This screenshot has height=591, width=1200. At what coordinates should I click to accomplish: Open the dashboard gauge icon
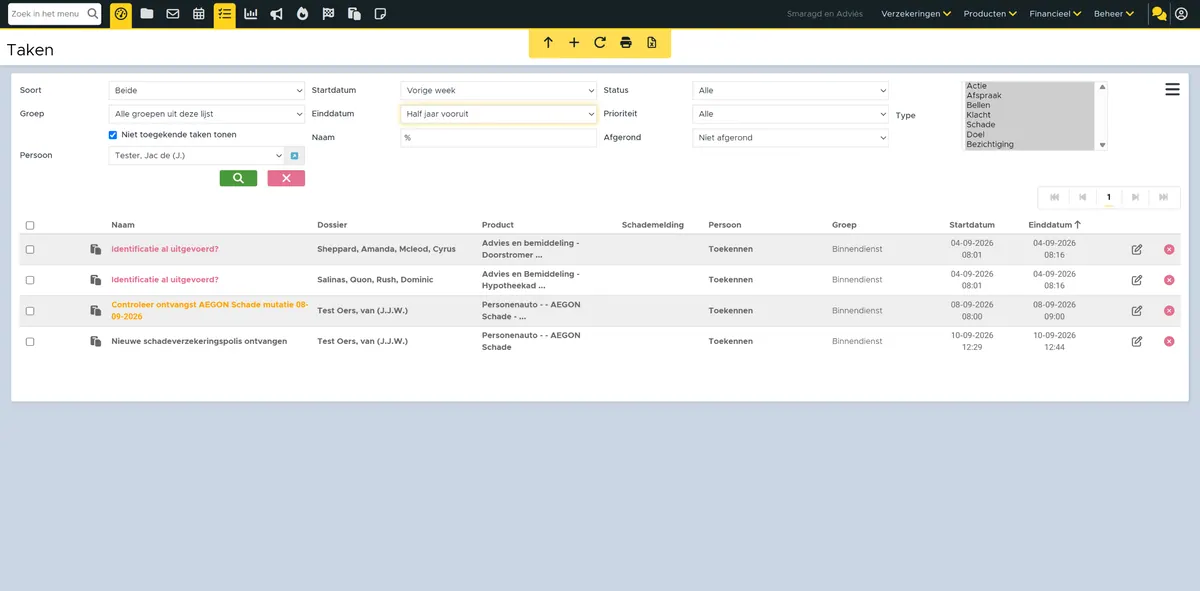[x=121, y=14]
